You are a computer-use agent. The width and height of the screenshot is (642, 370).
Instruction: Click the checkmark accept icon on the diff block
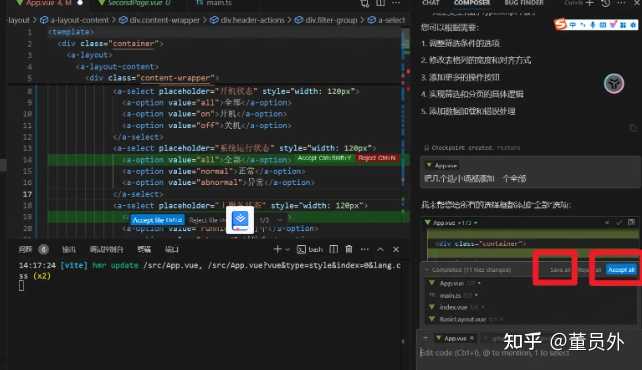(x=619, y=222)
